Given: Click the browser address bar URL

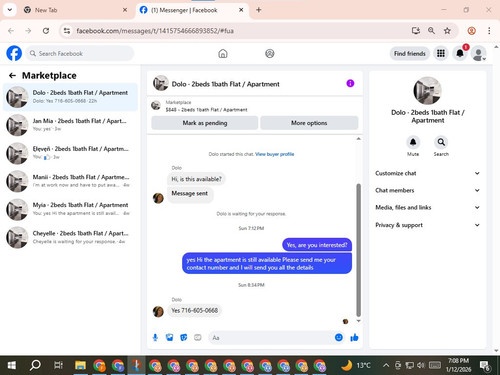Looking at the screenshot, I should (155, 31).
